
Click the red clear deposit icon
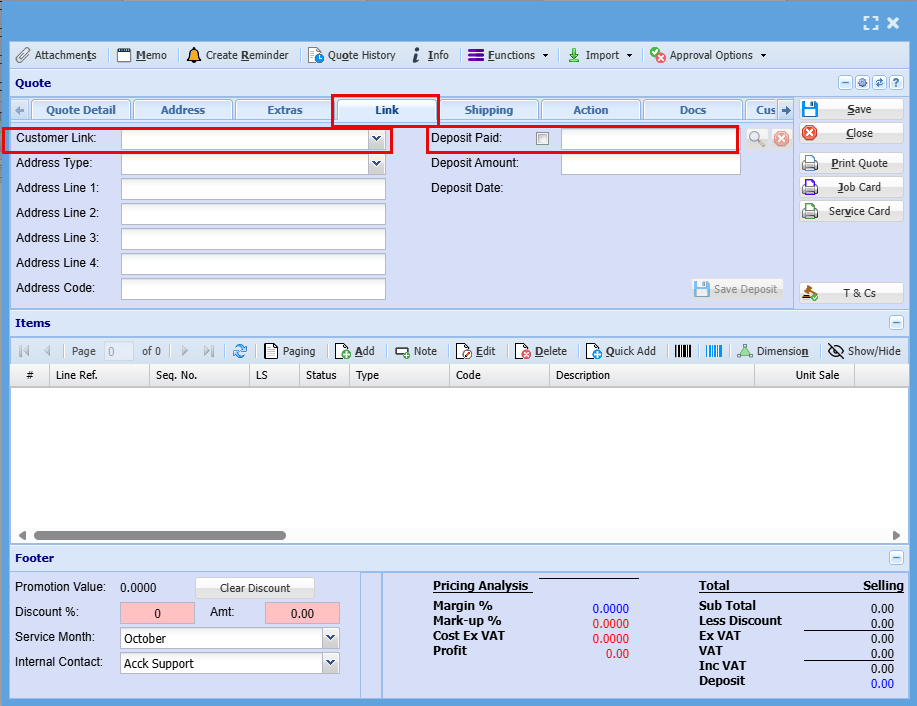pos(782,139)
